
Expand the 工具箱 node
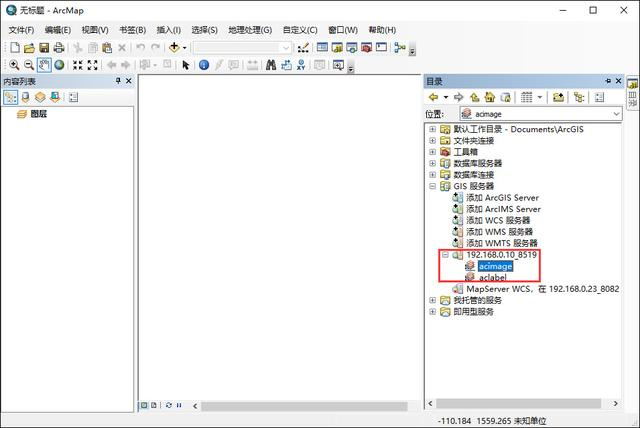432,152
